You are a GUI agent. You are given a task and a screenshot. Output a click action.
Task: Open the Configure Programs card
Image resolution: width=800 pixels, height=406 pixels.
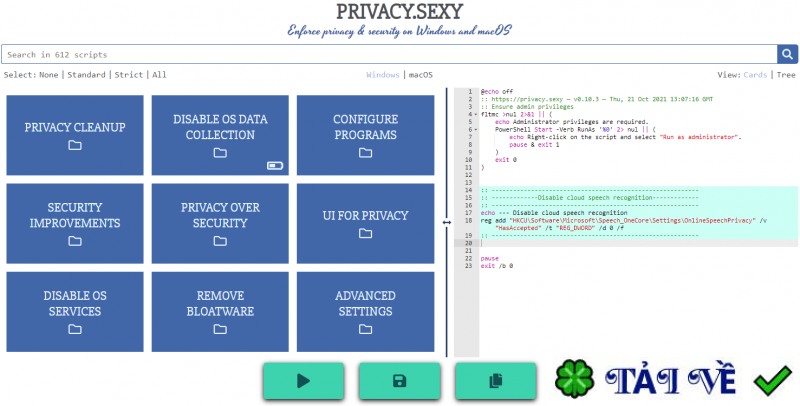(x=365, y=135)
